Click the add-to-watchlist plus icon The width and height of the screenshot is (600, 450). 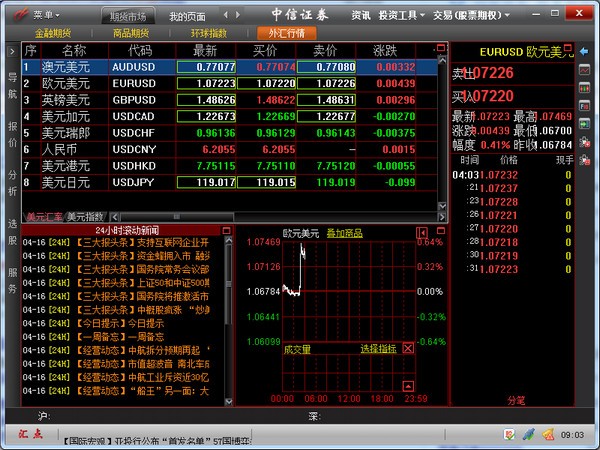pos(584,142)
